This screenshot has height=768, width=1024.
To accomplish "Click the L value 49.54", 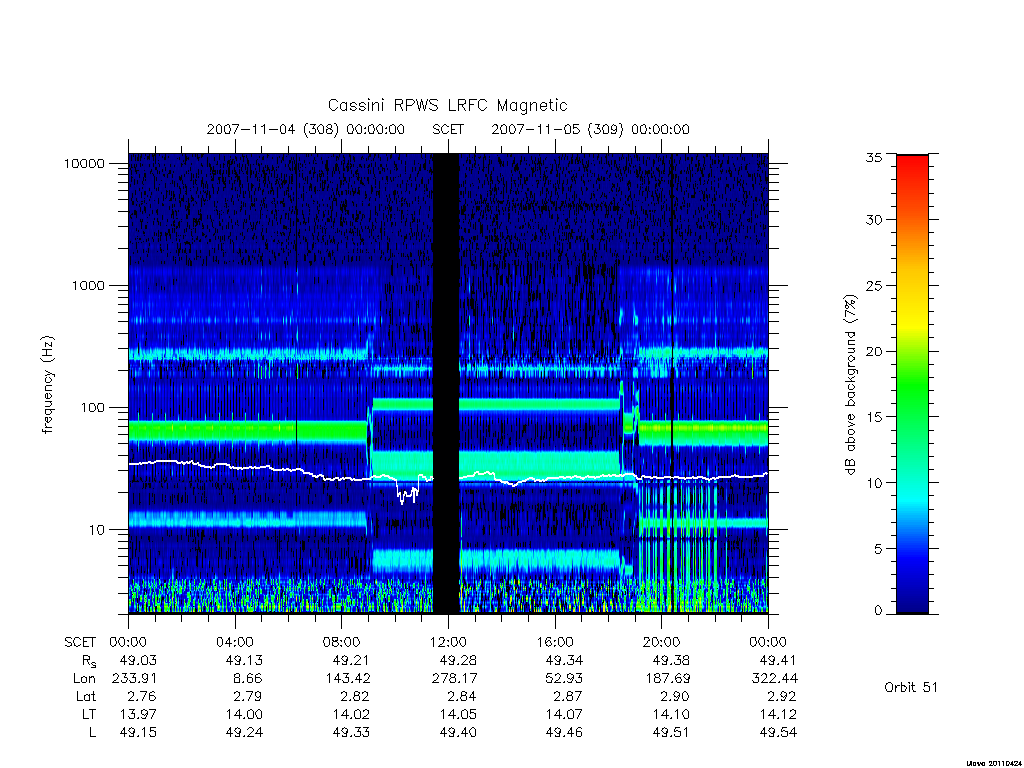I will pos(778,733).
